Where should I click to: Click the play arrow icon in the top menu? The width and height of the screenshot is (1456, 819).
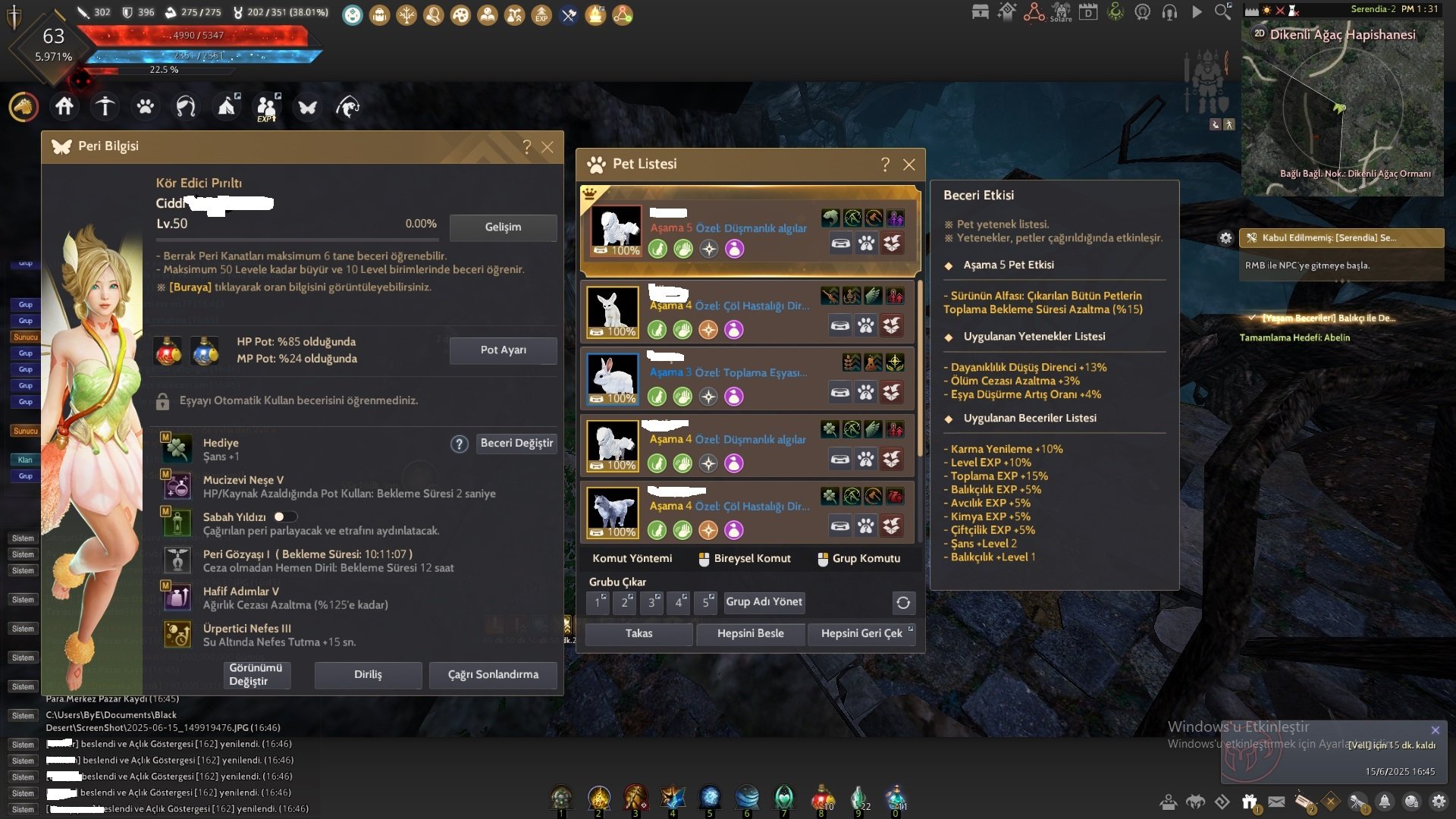1197,12
